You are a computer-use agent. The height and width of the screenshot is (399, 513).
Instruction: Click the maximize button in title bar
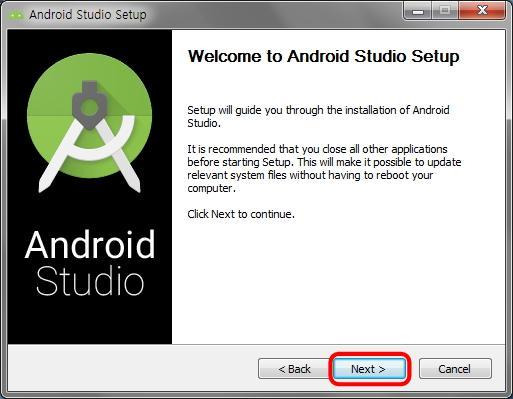point(445,10)
